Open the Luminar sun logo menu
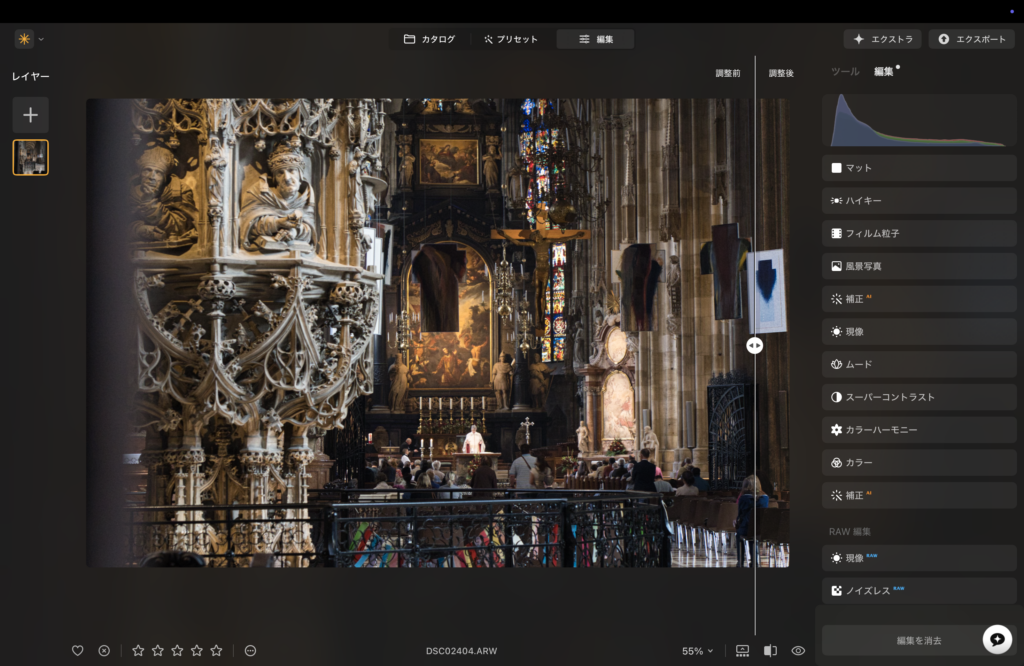Viewport: 1024px width, 666px height. coord(24,39)
